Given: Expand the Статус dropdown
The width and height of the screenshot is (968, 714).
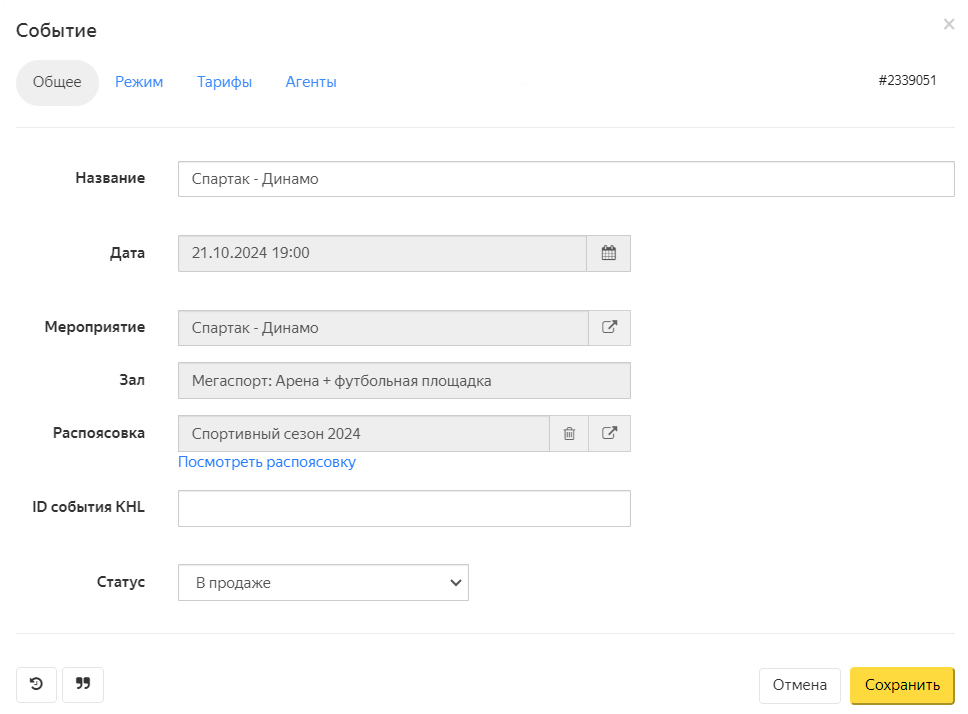Looking at the screenshot, I should (323, 583).
